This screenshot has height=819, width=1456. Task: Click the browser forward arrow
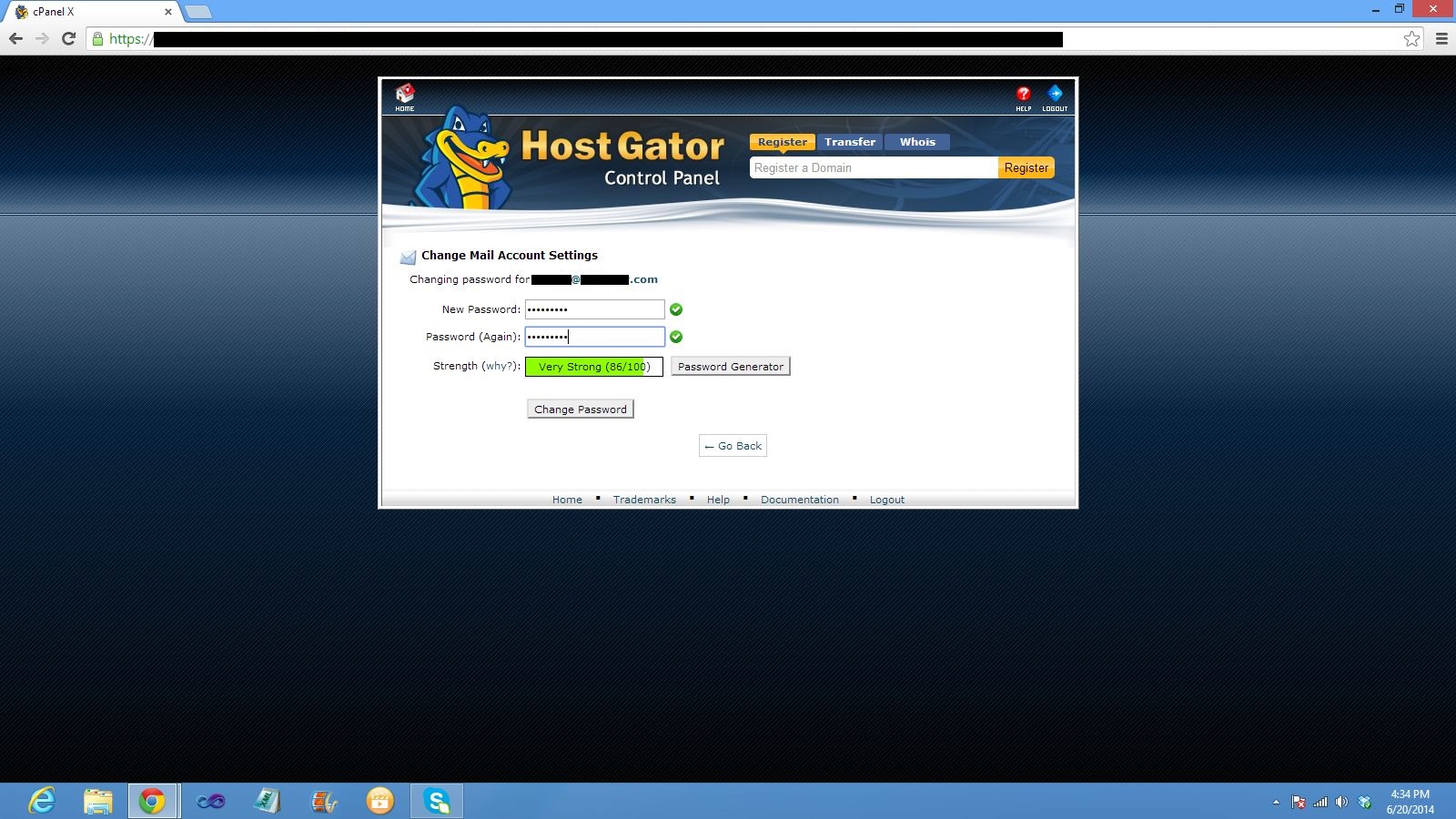42,38
